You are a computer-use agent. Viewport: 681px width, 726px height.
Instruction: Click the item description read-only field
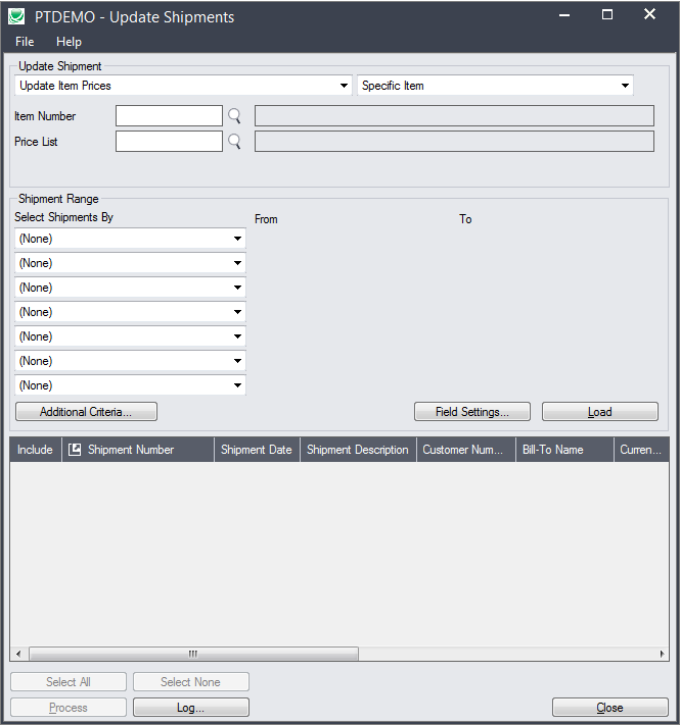point(454,116)
